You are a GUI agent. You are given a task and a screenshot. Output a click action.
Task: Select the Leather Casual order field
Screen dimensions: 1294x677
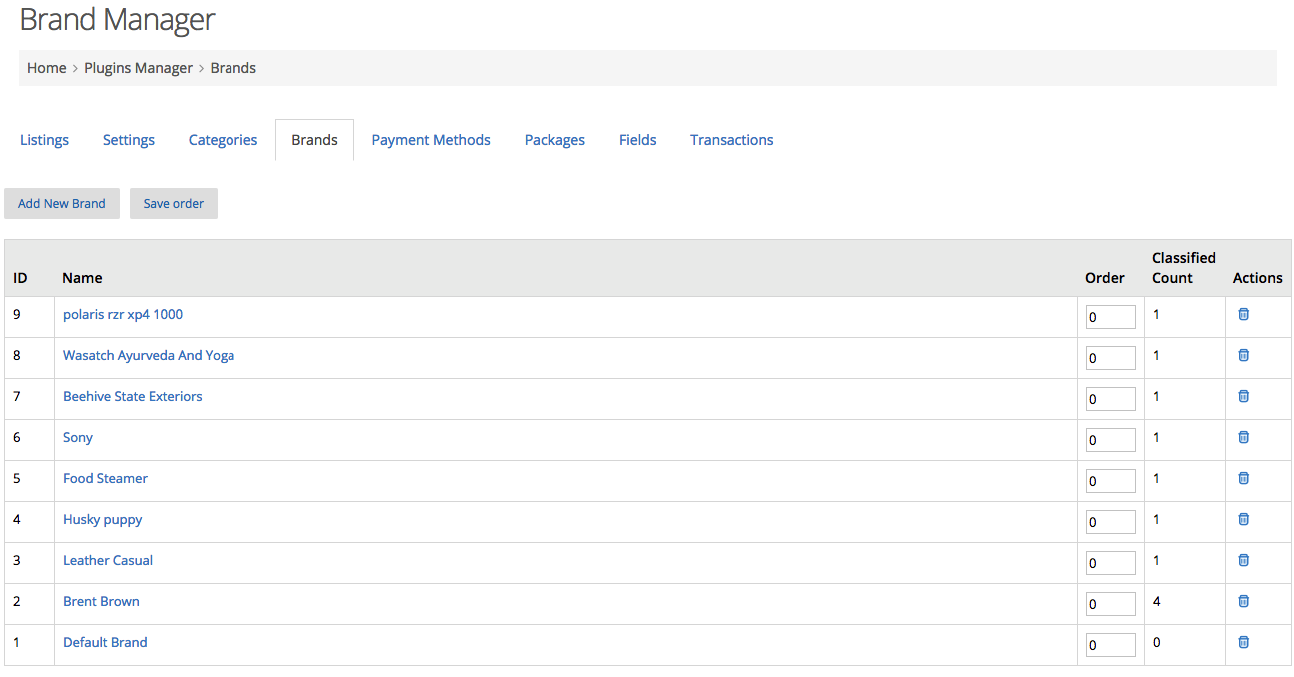pyautogui.click(x=1111, y=563)
